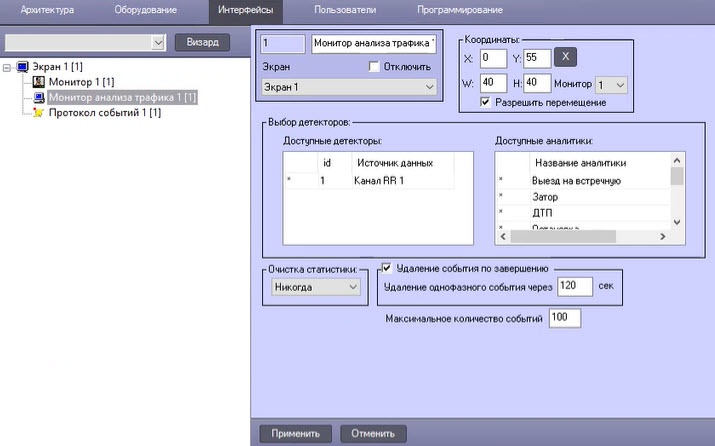This screenshot has height=446, width=715.
Task: Uncheck Удаление события по завершению
Action: [x=386, y=268]
